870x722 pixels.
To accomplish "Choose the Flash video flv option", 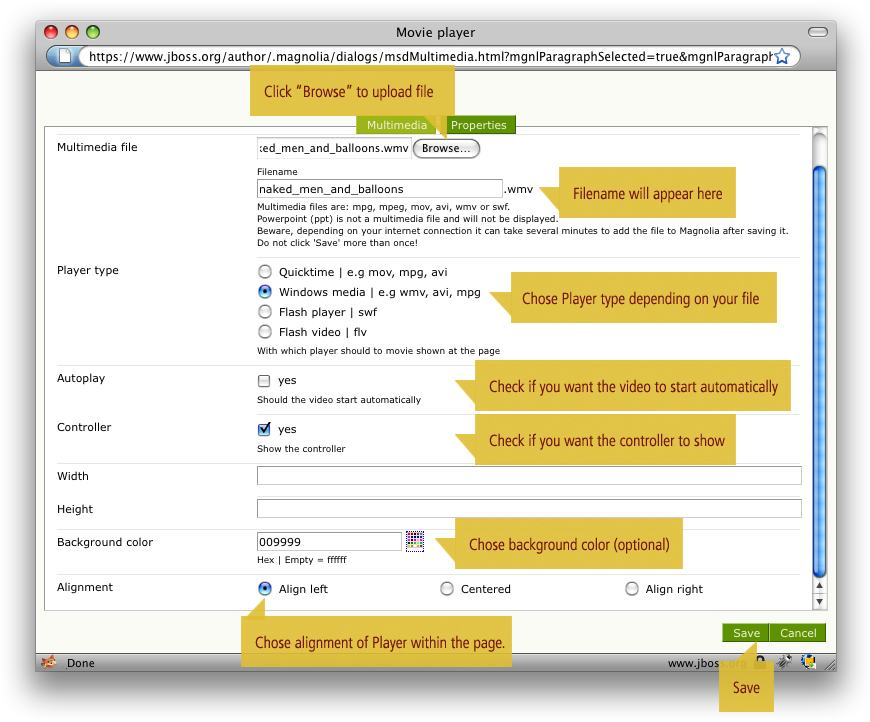I will tap(265, 332).
